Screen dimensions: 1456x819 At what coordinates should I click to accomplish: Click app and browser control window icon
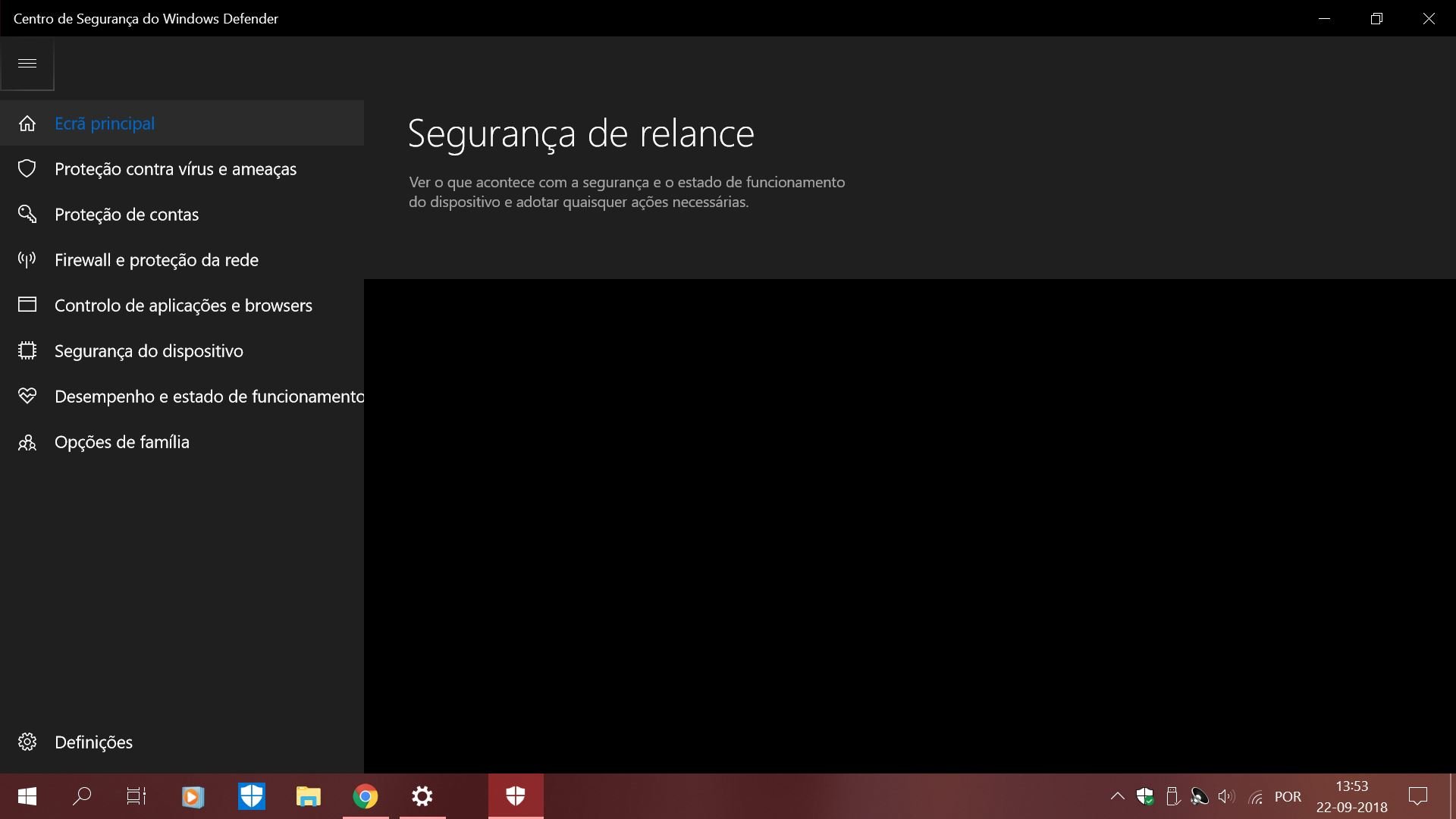pyautogui.click(x=27, y=305)
